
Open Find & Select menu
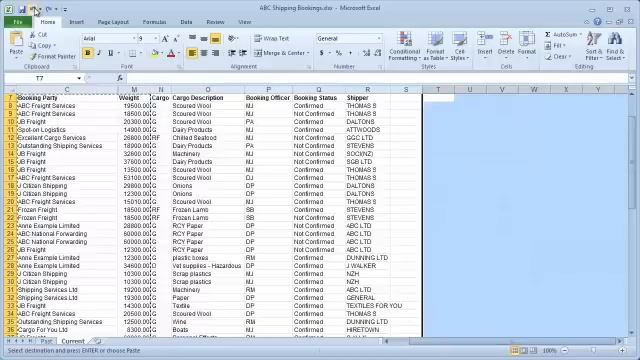point(615,46)
